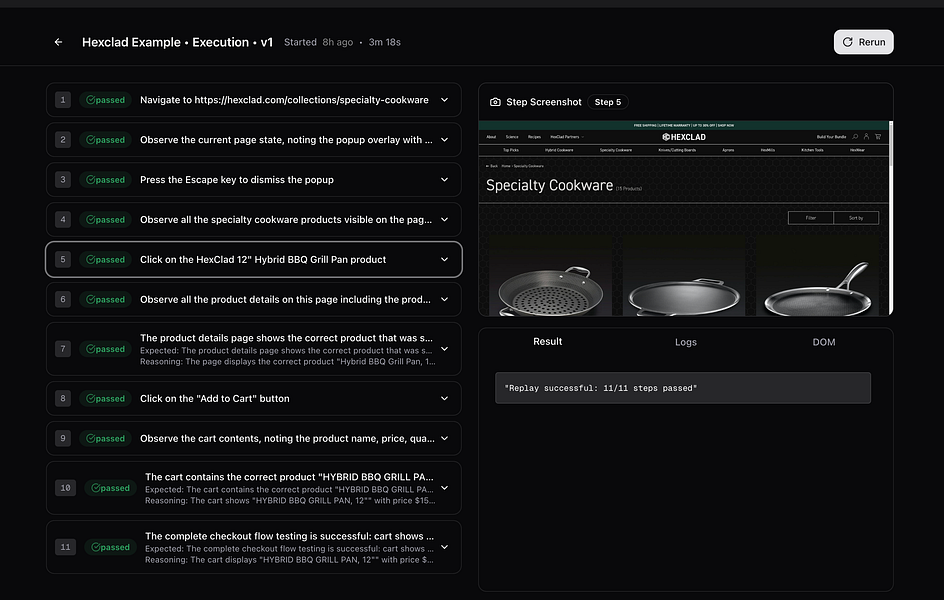The width and height of the screenshot is (944, 600).
Task: Select step text 'Navigate to https://hexclad.com/collections/specialty-cookware'
Action: pyautogui.click(x=284, y=100)
